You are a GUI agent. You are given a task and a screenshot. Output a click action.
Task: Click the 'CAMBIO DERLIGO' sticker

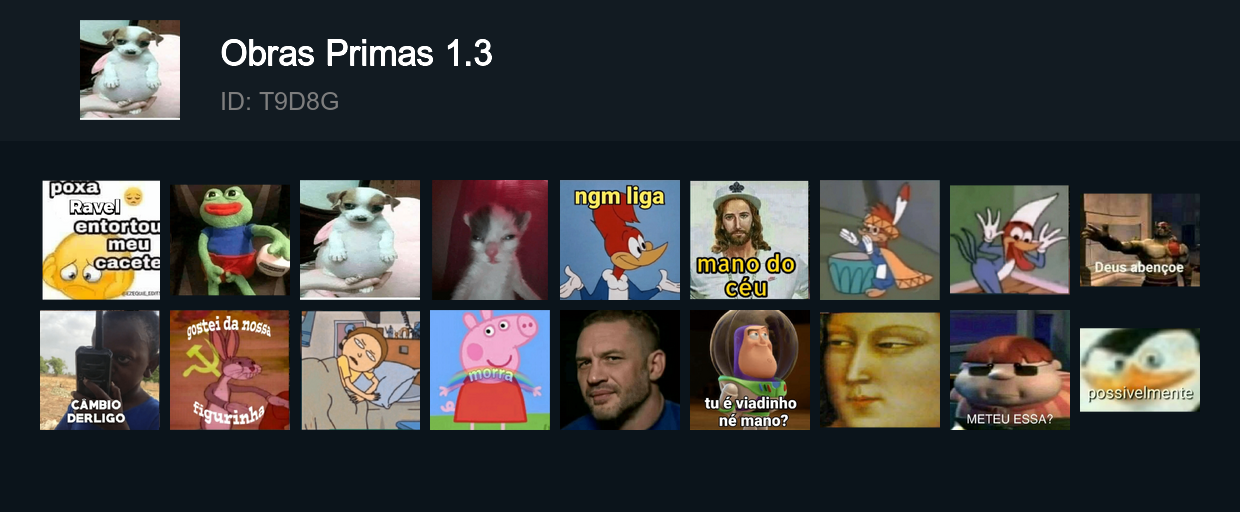click(x=100, y=370)
